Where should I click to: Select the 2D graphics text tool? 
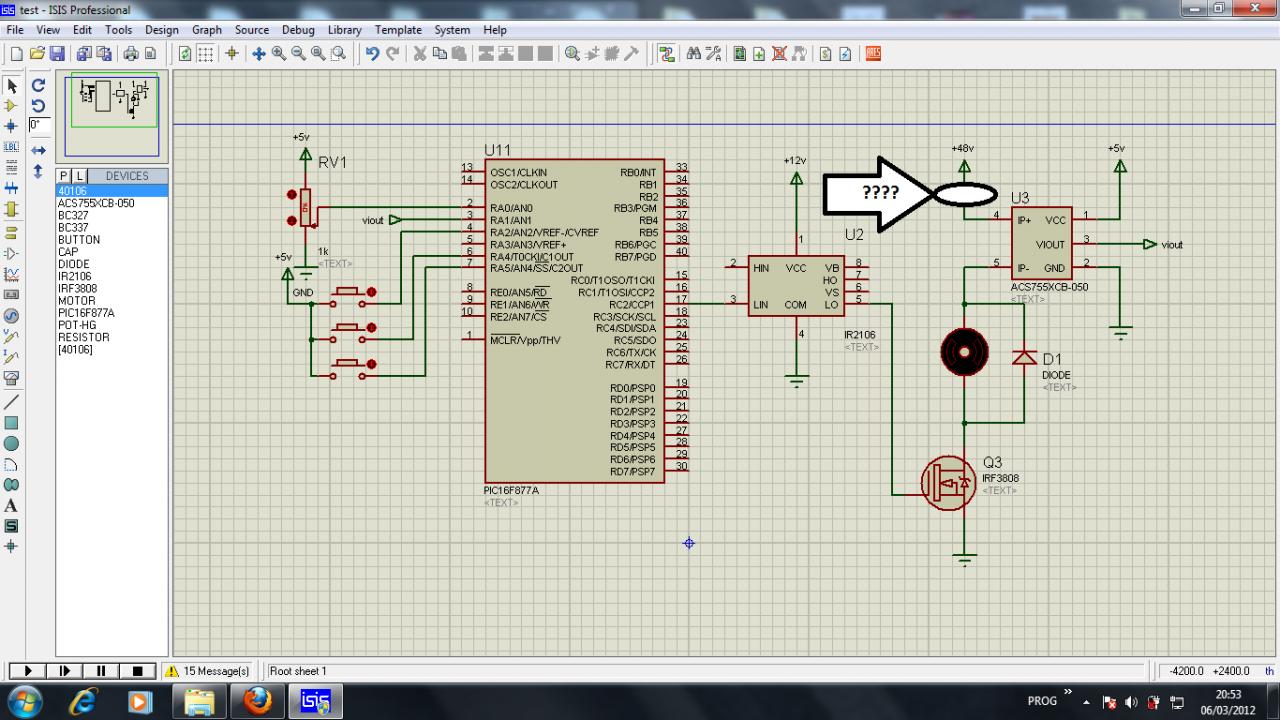tap(12, 506)
